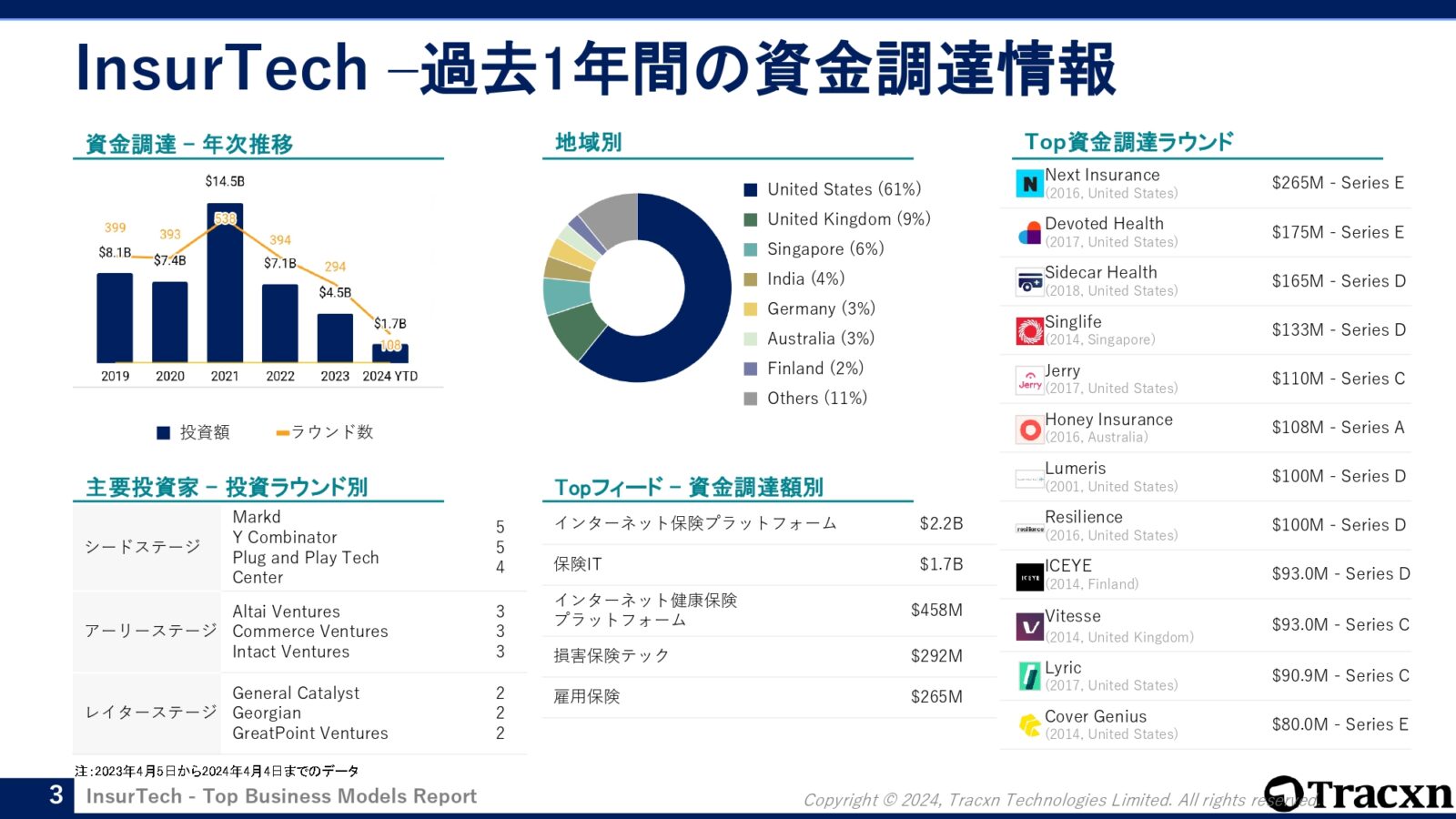Click the レイターステージ row label

coord(151,713)
